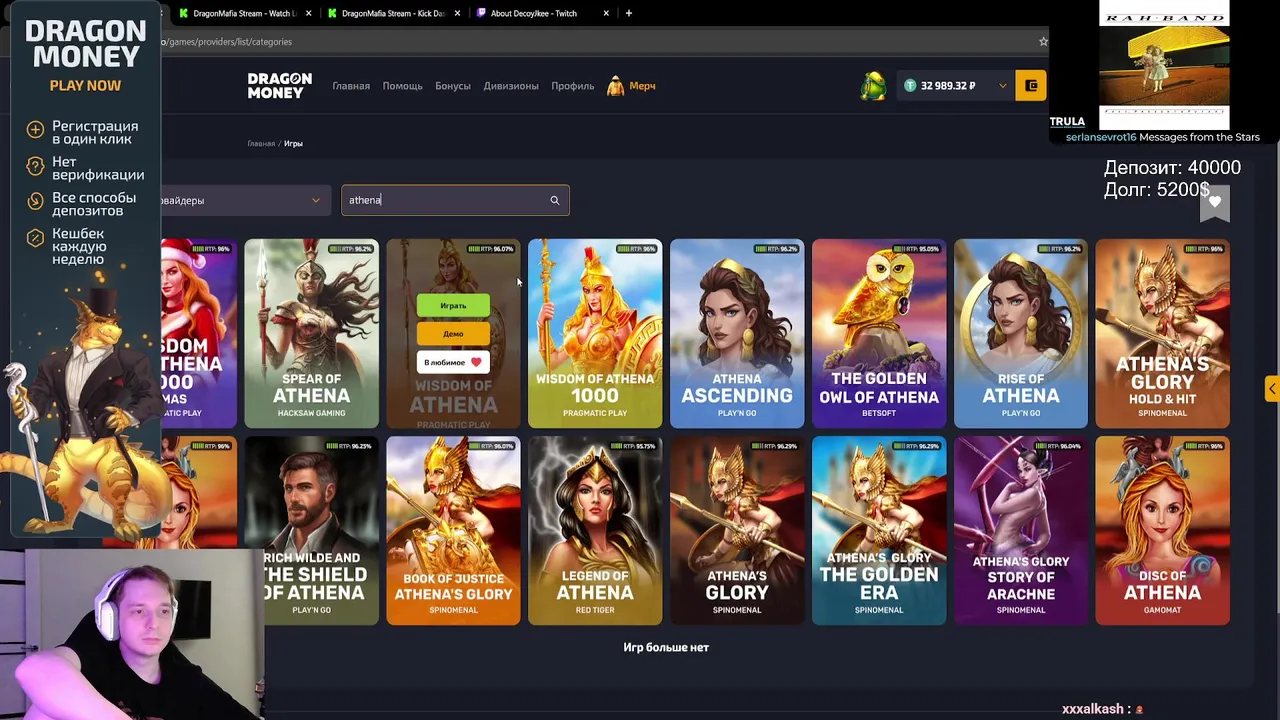Open Athena's Glory The Golden Era card
This screenshot has width=1280, height=720.
[x=879, y=531]
